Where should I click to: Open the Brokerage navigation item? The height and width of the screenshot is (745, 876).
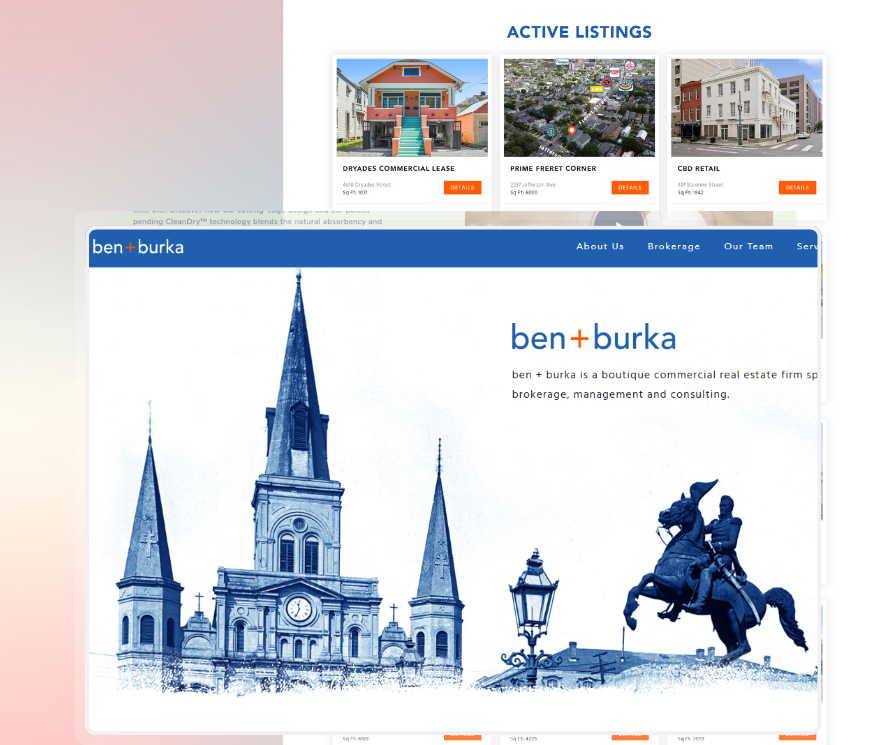pos(674,246)
